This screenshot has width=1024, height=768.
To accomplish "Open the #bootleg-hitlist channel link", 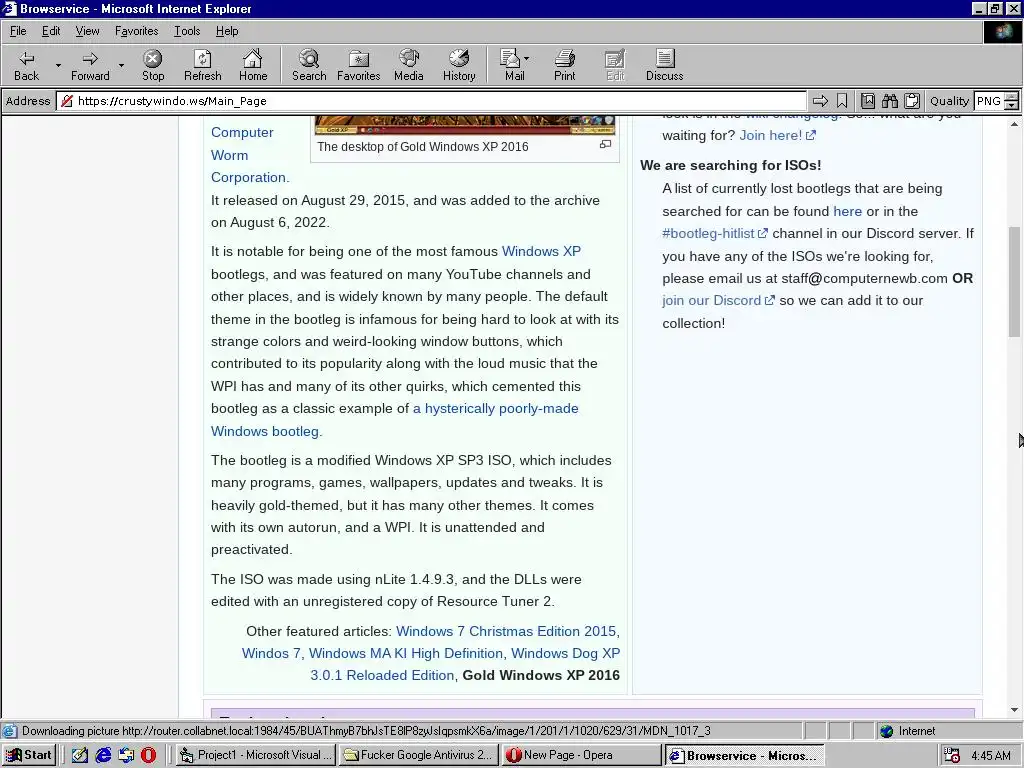I will click(714, 233).
